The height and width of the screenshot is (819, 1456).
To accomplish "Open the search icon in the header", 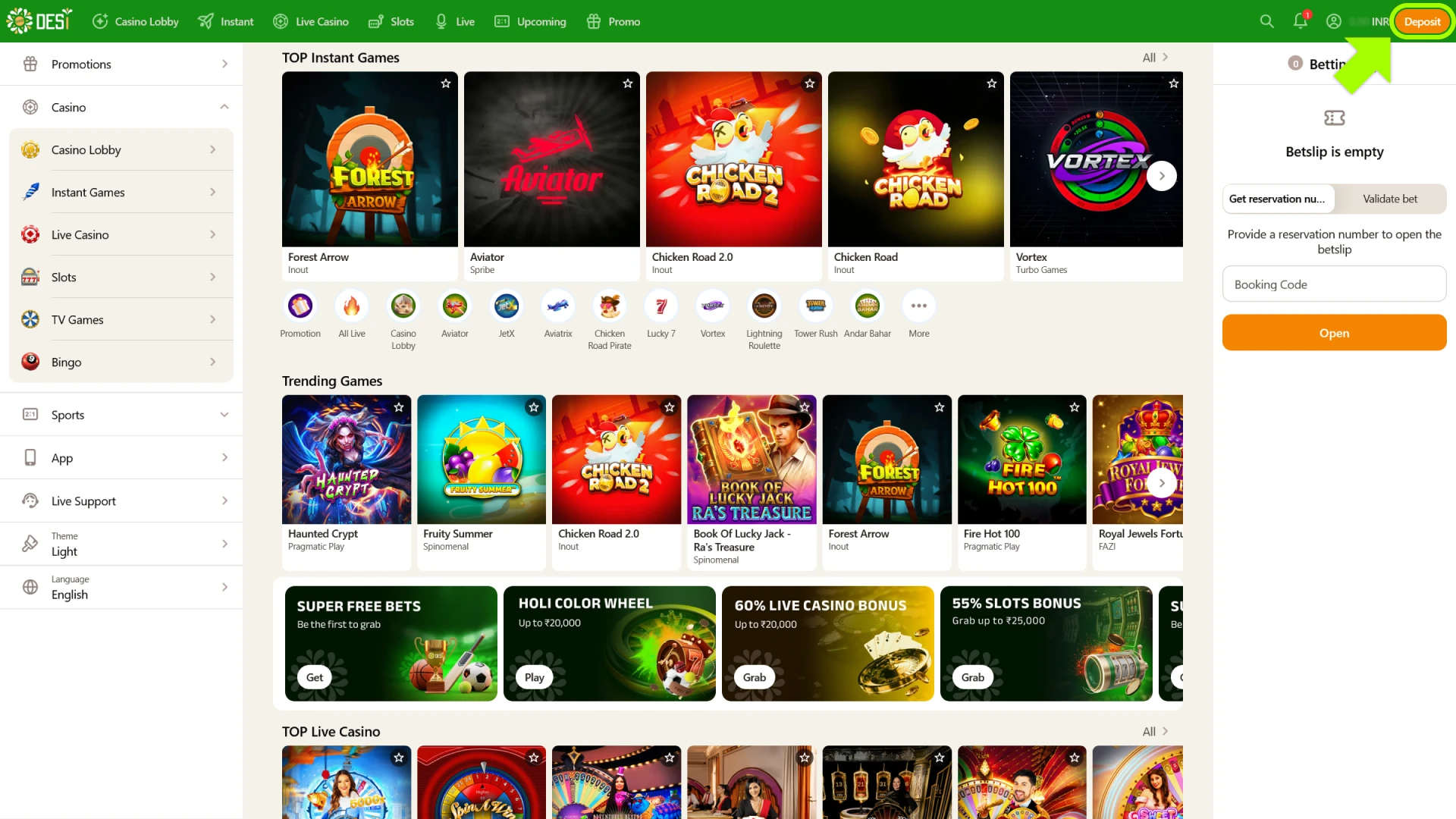I will click(1266, 21).
